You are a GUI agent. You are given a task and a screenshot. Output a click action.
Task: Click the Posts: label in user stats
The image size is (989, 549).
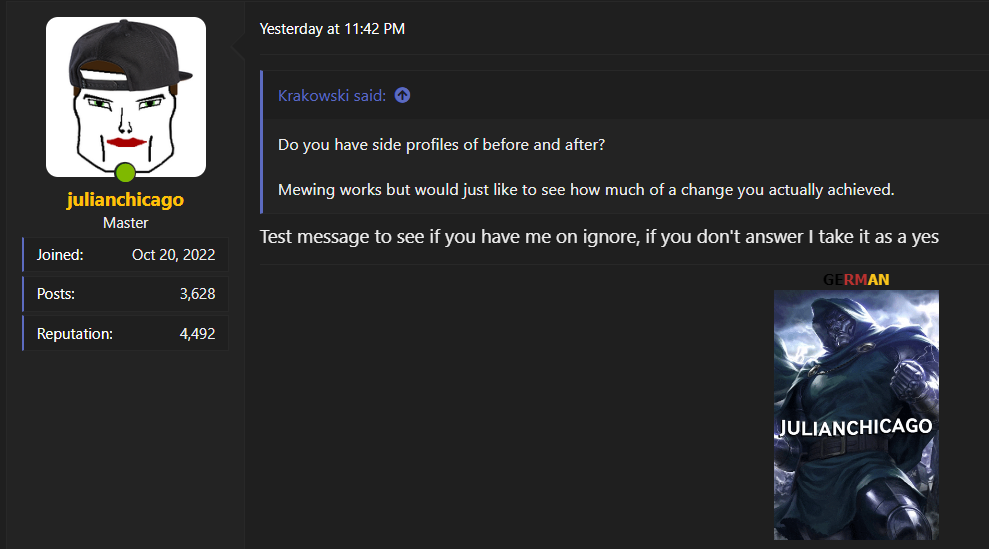tap(56, 294)
